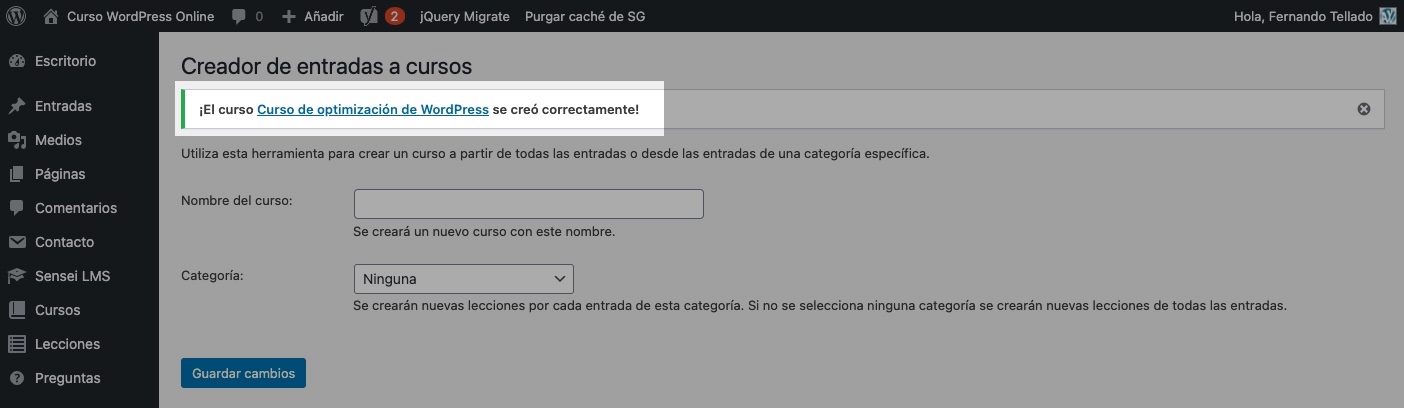Click the Yoast SEO icon with notifications
1404x408 pixels.
pos(368,16)
